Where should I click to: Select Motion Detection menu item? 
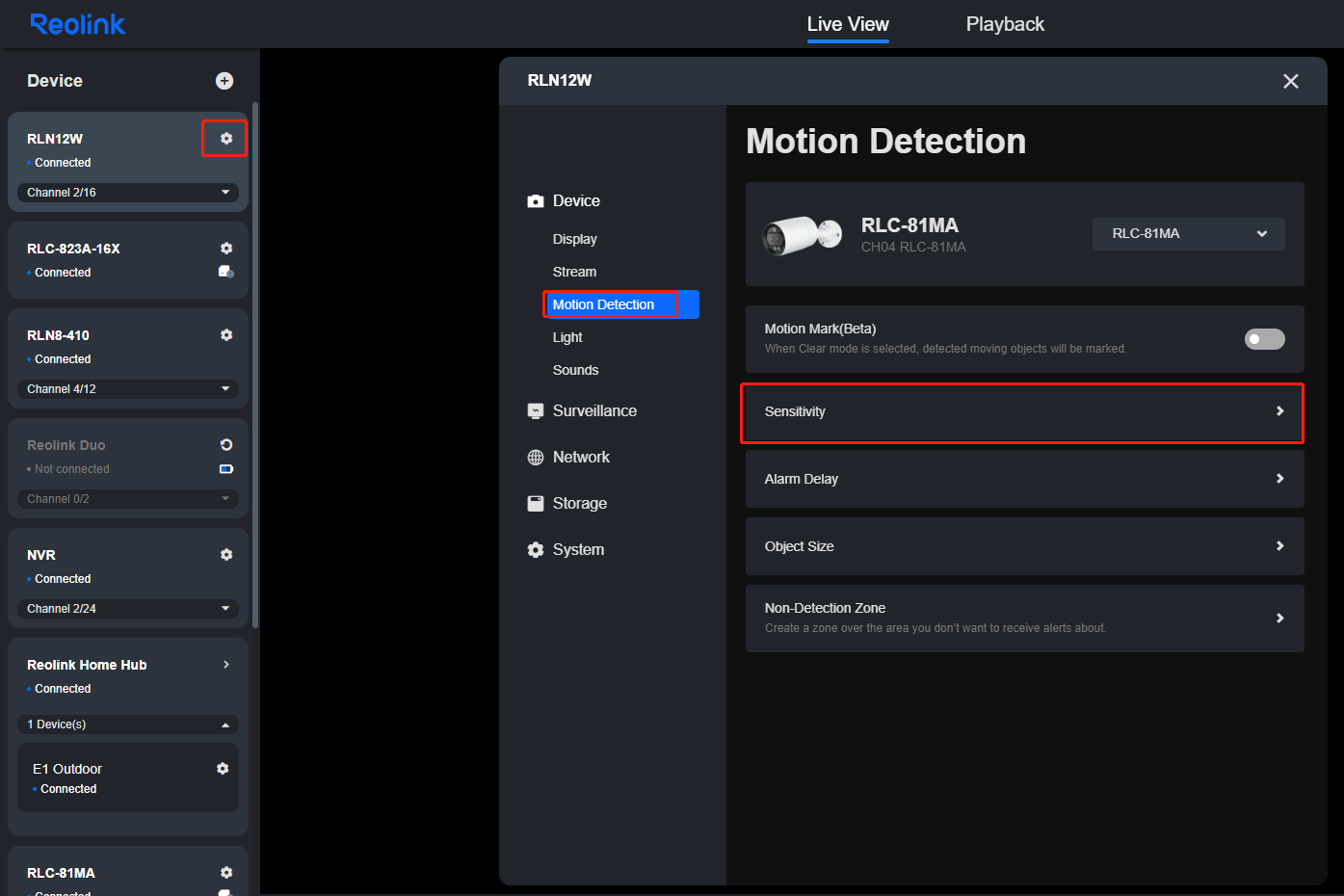coord(621,304)
